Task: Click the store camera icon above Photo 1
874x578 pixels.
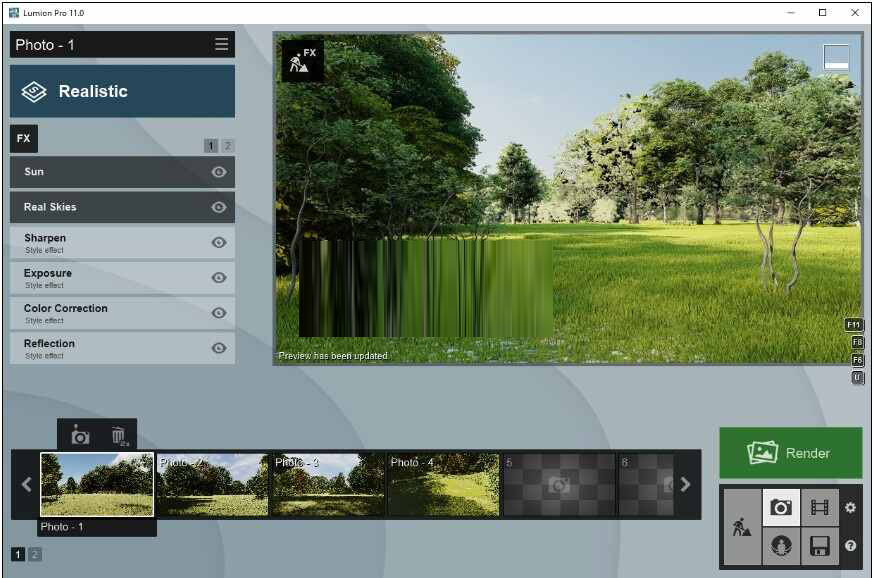Action: pyautogui.click(x=80, y=436)
